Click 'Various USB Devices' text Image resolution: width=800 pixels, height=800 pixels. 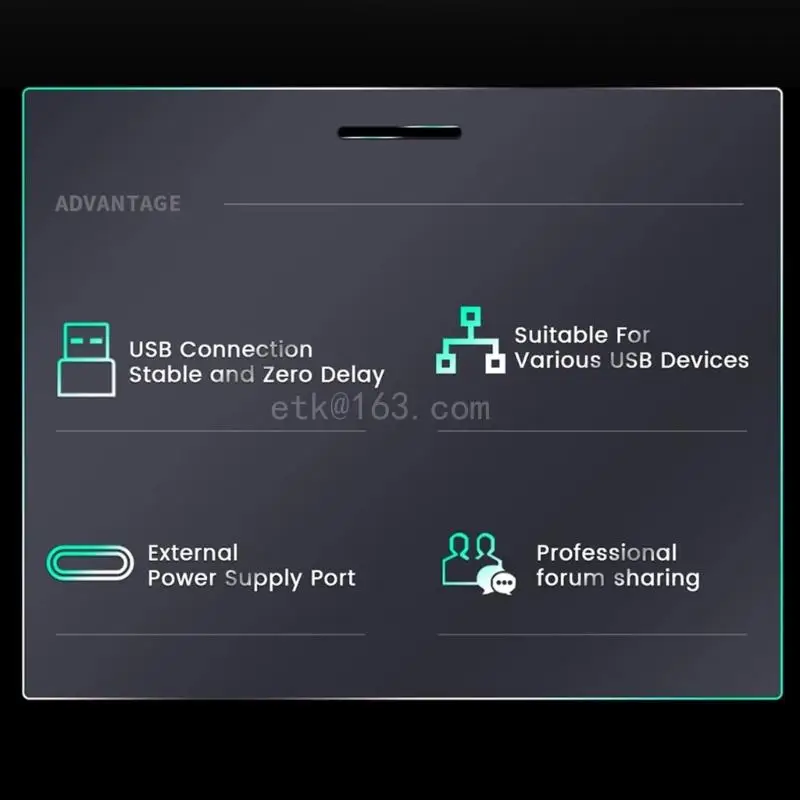tap(632, 360)
